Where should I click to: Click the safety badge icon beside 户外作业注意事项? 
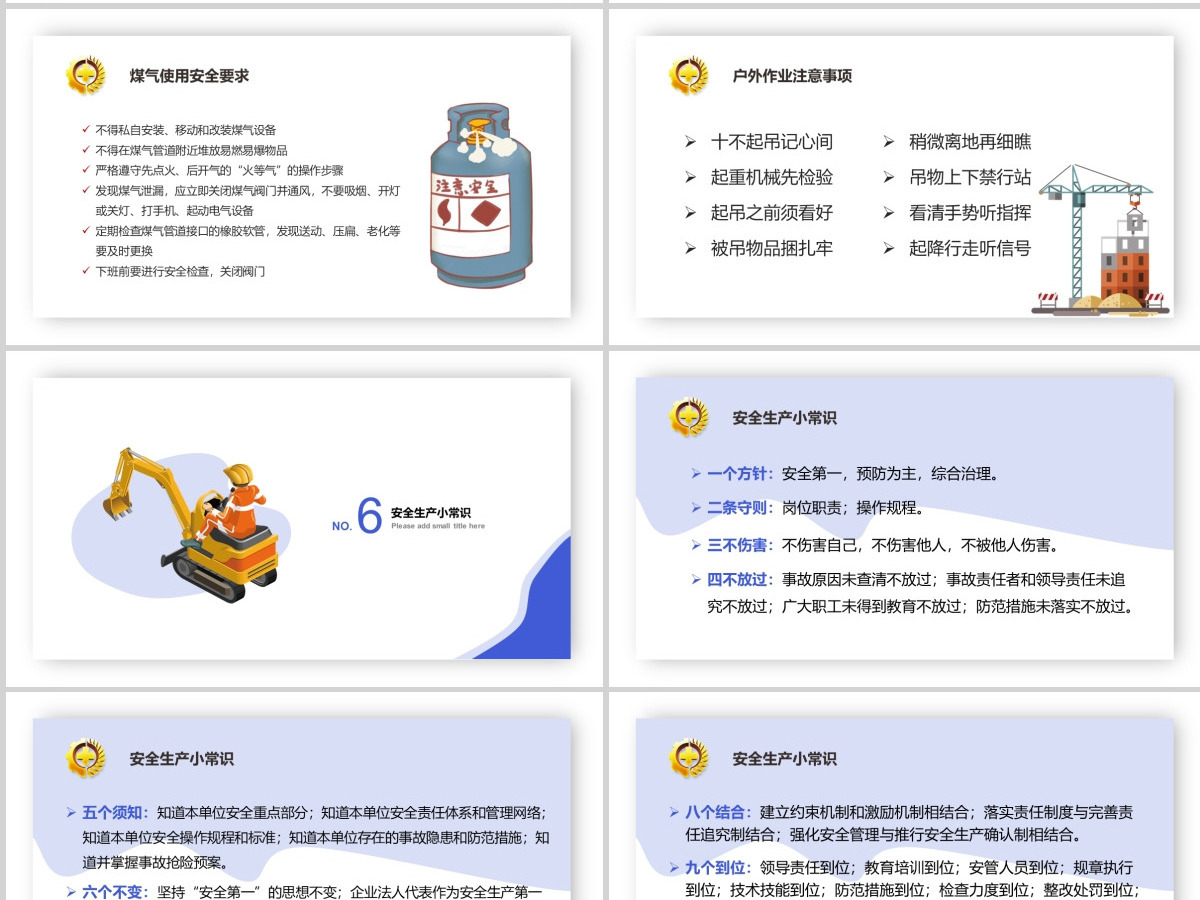(x=689, y=76)
